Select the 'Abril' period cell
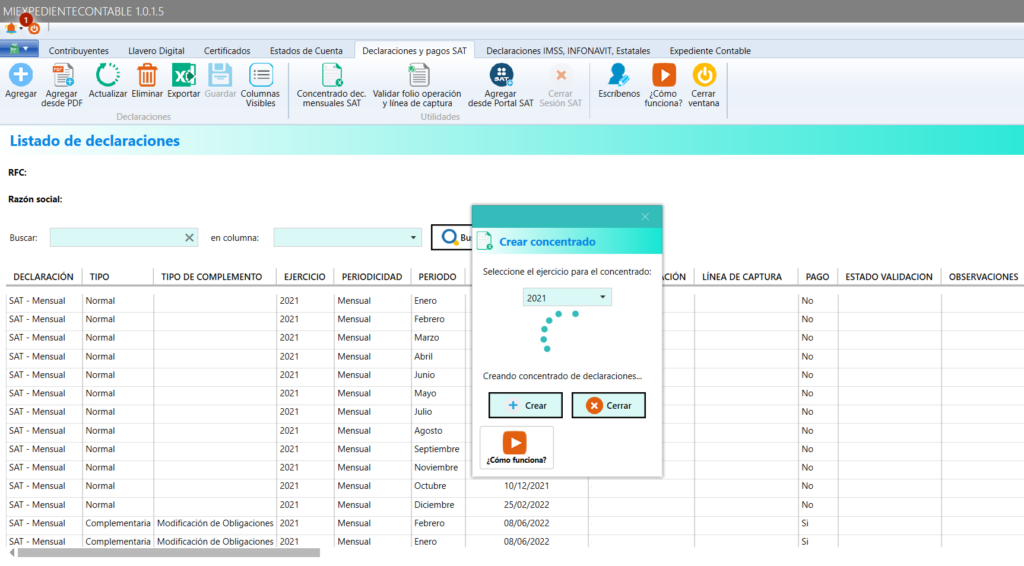This screenshot has width=1024, height=566. [423, 356]
